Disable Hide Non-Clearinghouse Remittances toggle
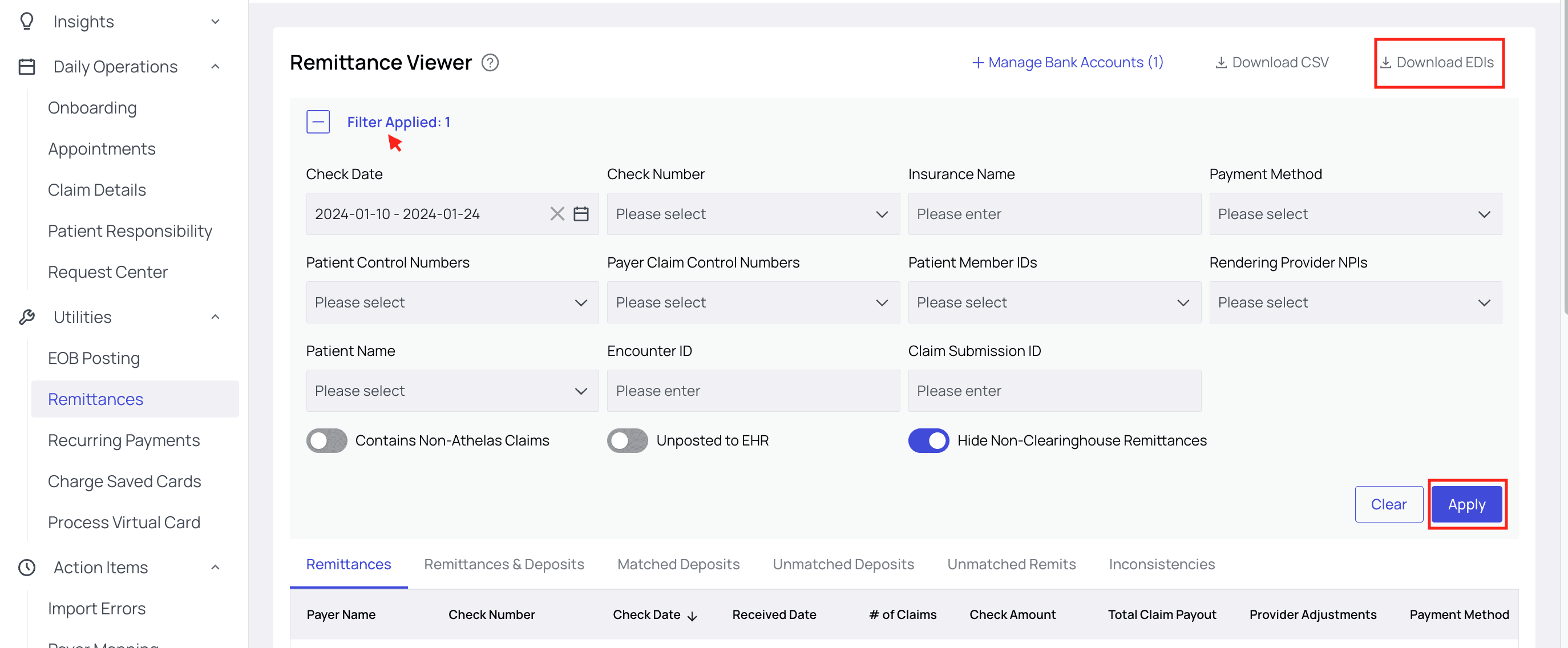The image size is (1568, 648). (928, 440)
